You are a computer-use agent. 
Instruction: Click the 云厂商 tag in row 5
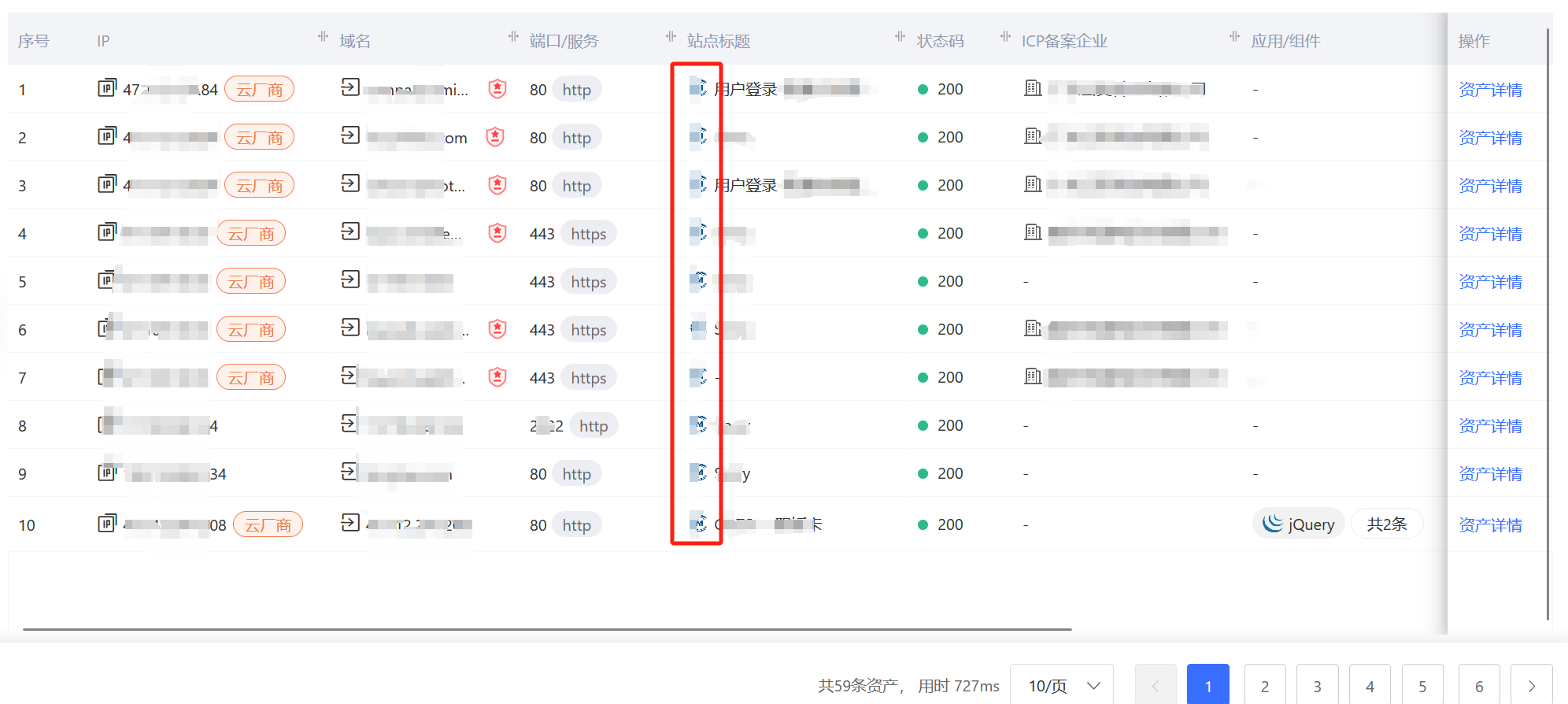(x=251, y=281)
